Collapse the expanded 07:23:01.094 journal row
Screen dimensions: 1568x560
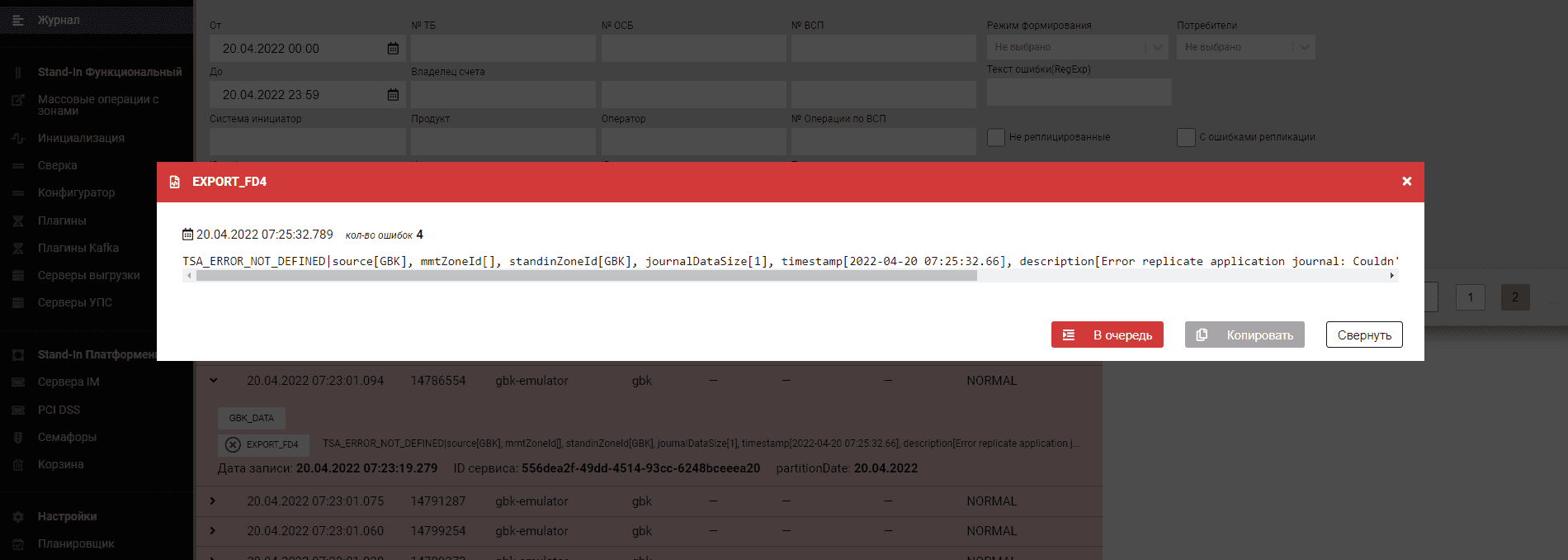click(x=213, y=381)
